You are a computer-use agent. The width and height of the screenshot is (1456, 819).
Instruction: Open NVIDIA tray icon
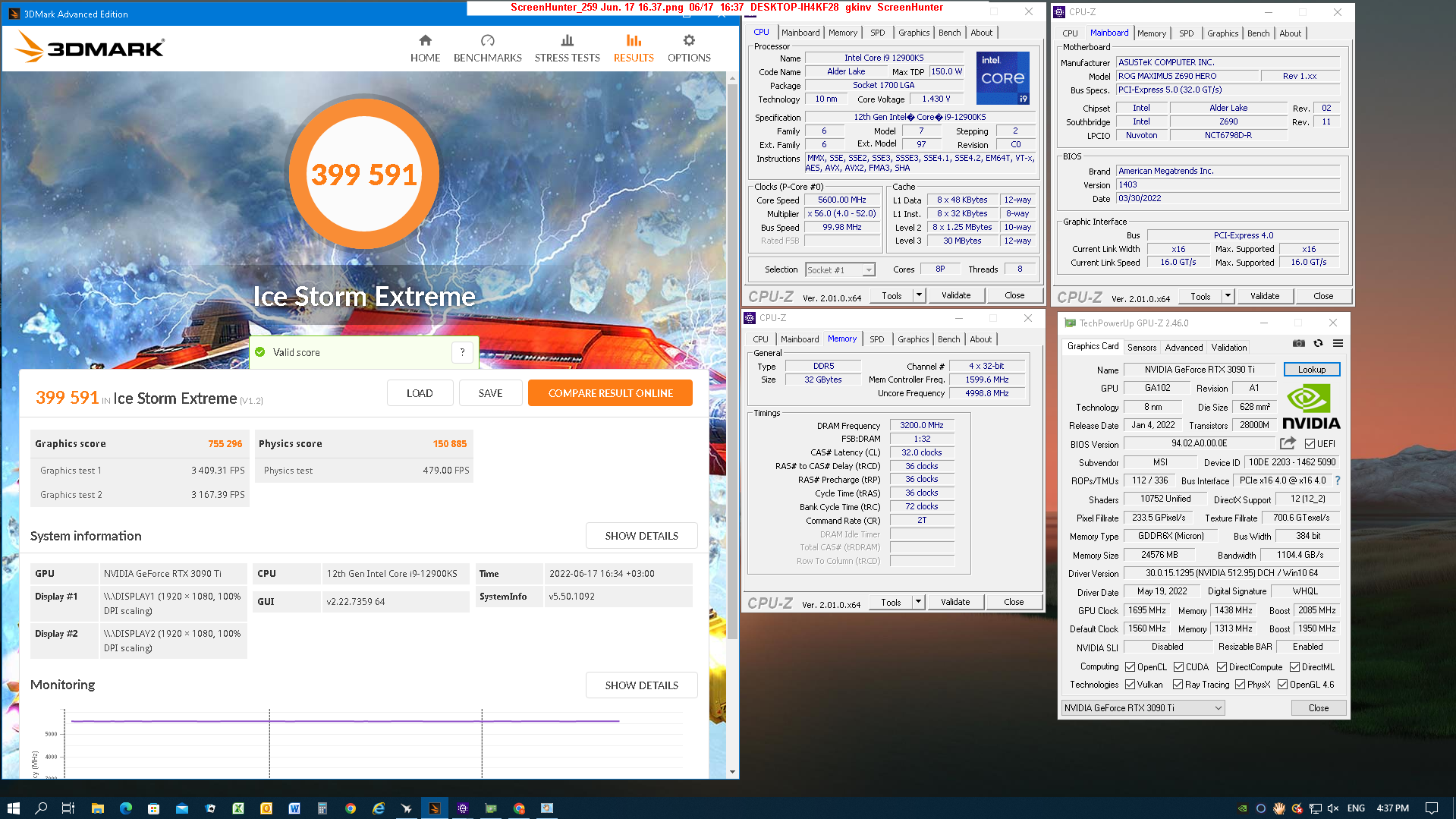[1242, 808]
